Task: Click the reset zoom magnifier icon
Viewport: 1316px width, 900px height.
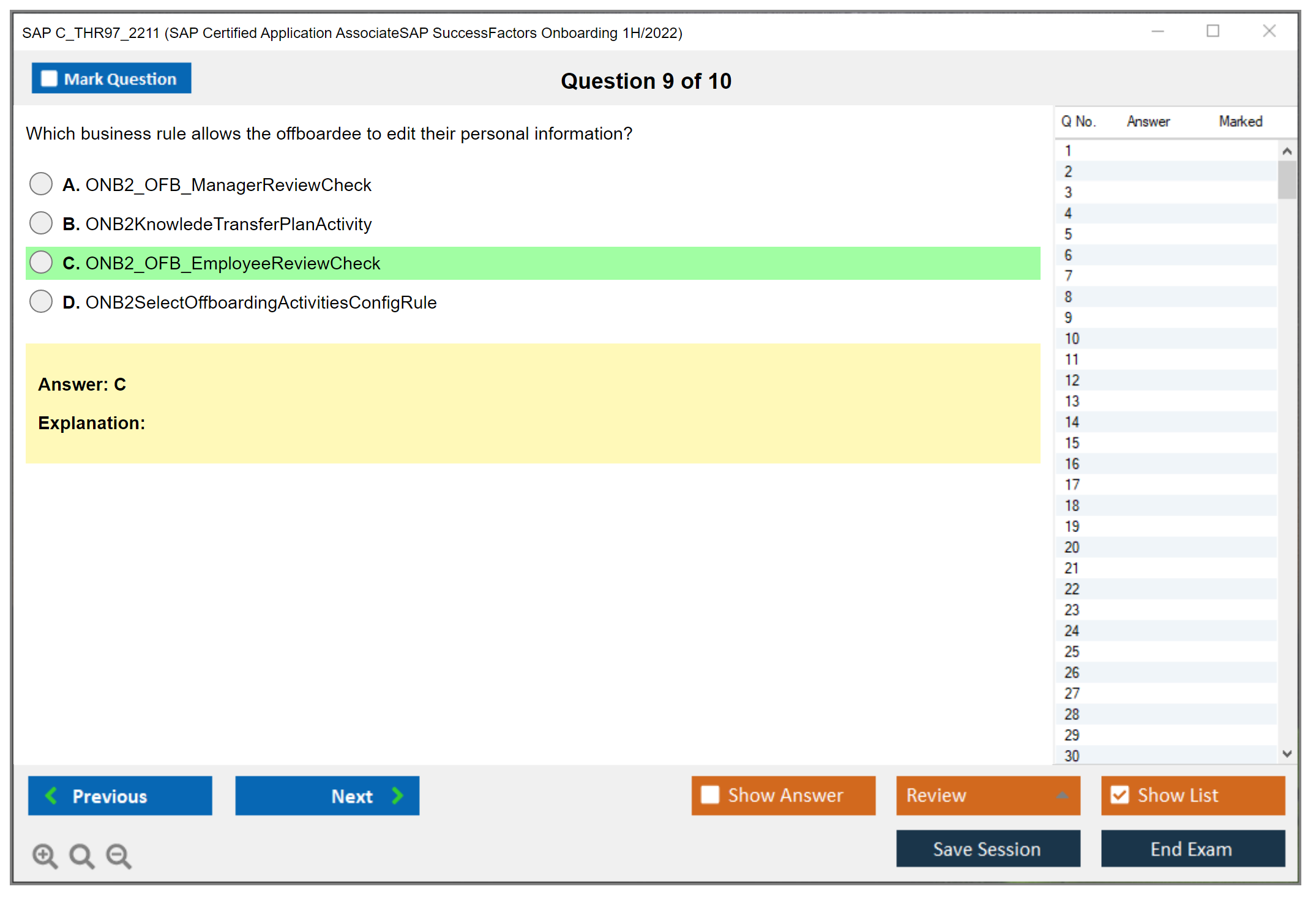Action: tap(81, 855)
